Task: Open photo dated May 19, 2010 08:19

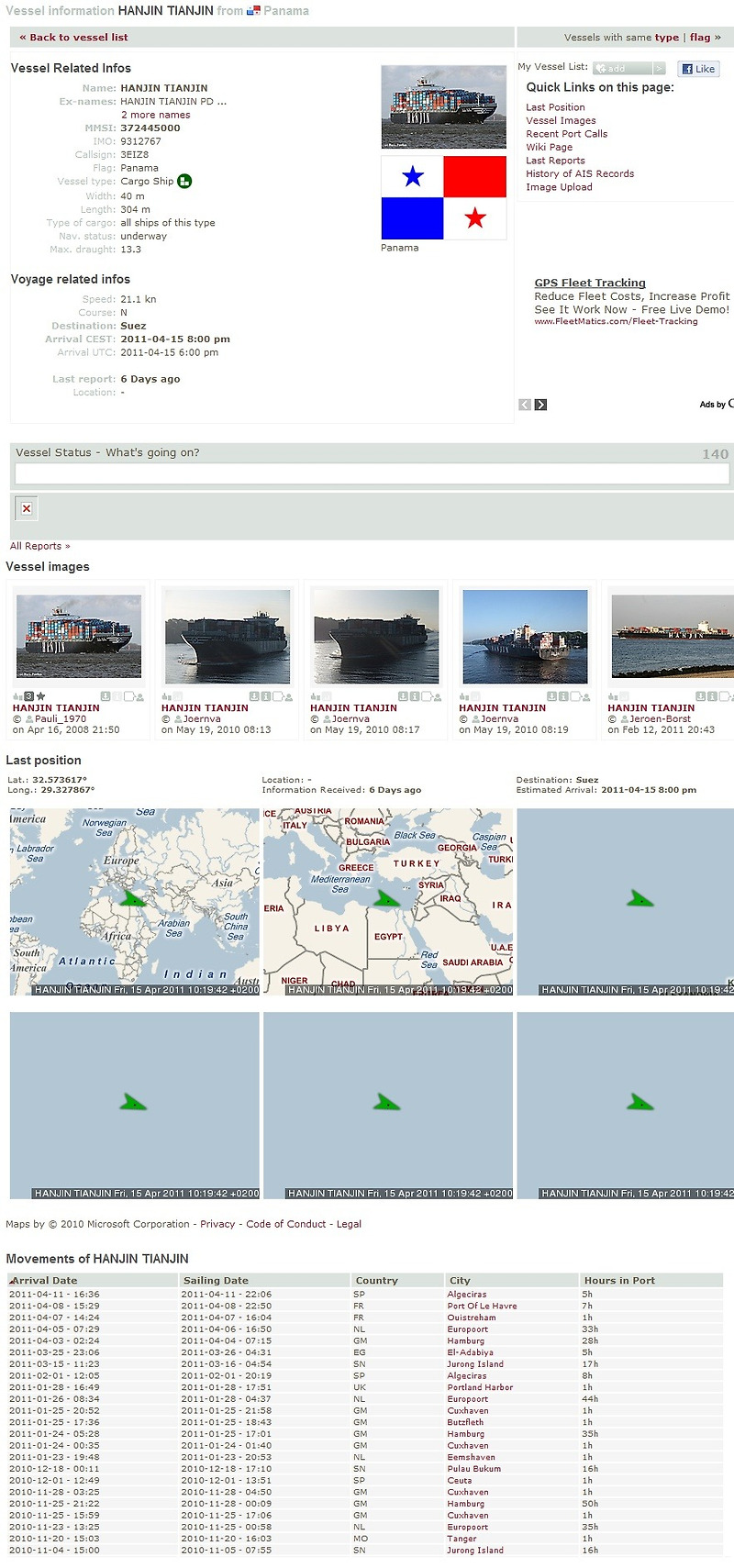Action: coord(525,638)
